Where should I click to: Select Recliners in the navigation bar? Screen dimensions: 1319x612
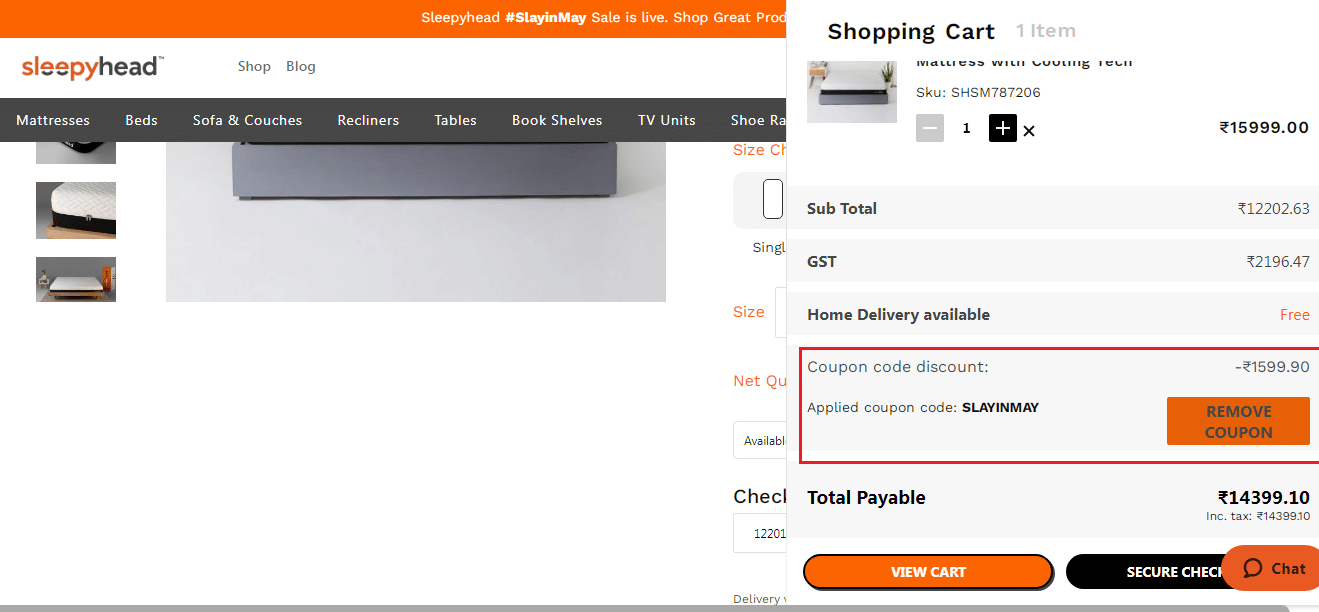coord(367,120)
